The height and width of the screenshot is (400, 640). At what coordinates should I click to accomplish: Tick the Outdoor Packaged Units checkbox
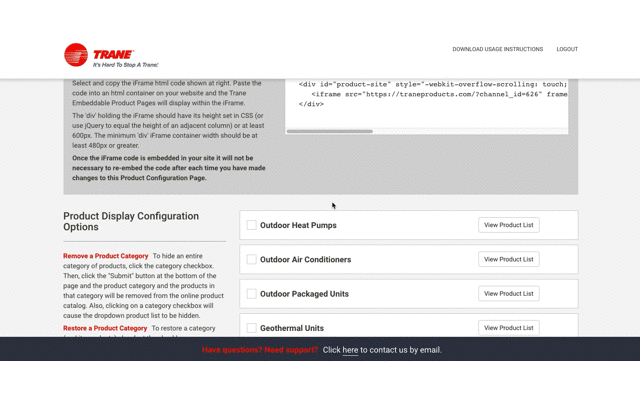pos(251,293)
